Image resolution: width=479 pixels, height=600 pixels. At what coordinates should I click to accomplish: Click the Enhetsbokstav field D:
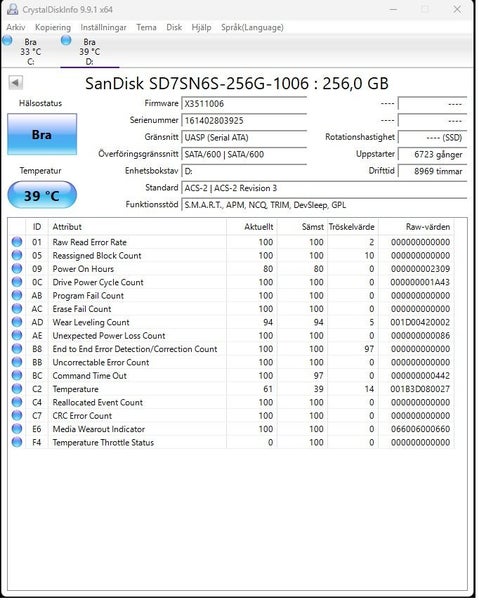pos(244,171)
